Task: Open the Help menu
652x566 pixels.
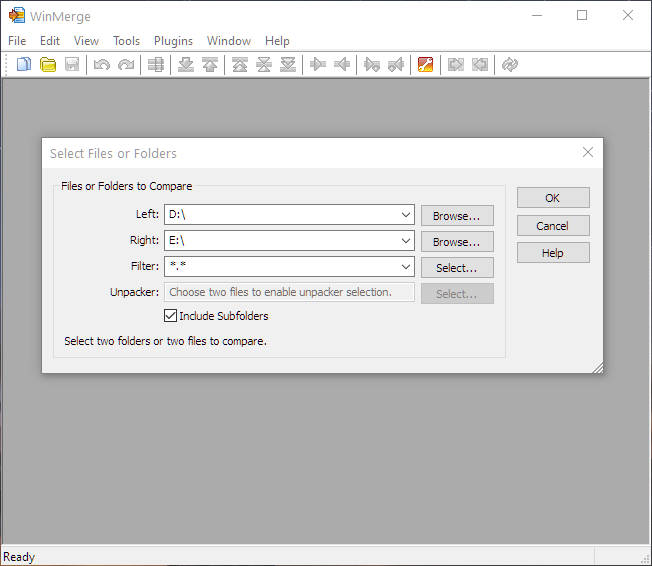Action: point(277,41)
